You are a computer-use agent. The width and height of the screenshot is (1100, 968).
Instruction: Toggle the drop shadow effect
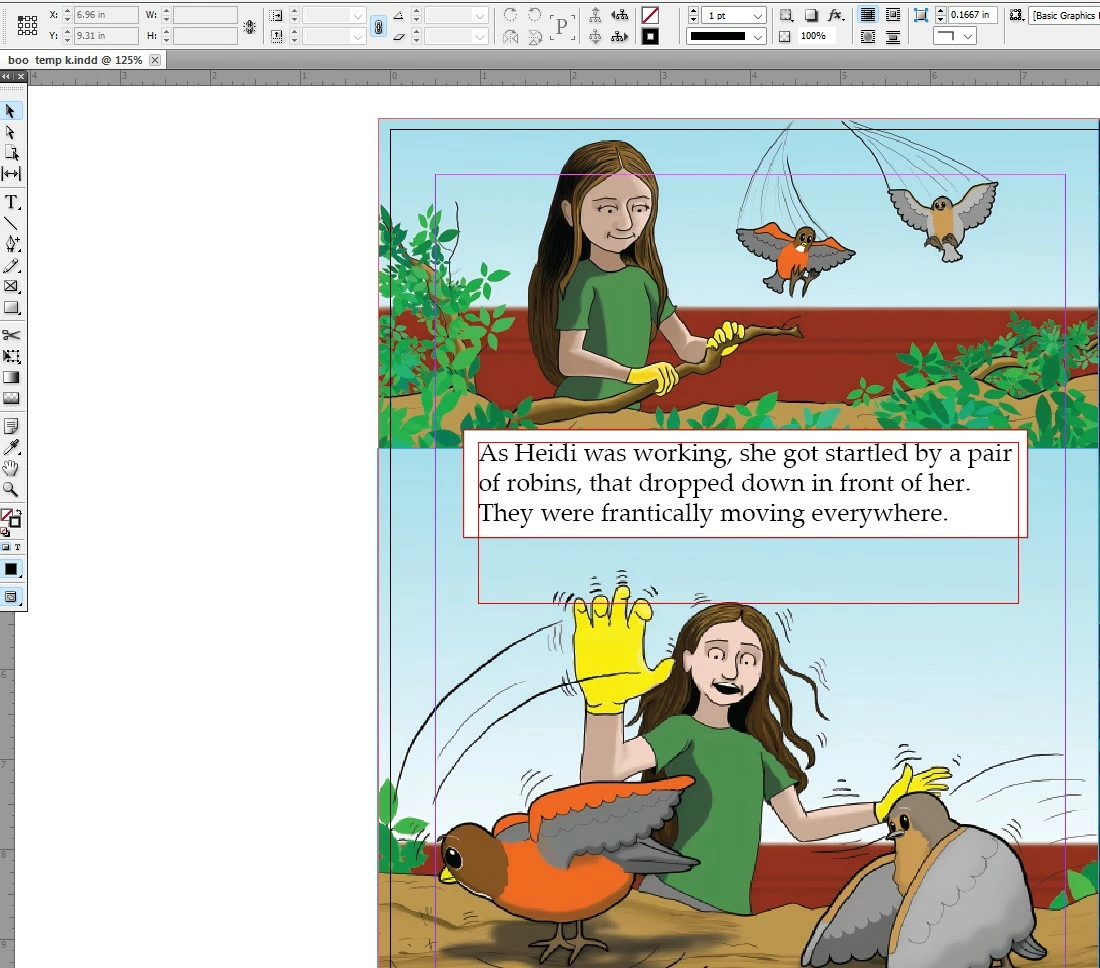click(x=811, y=15)
